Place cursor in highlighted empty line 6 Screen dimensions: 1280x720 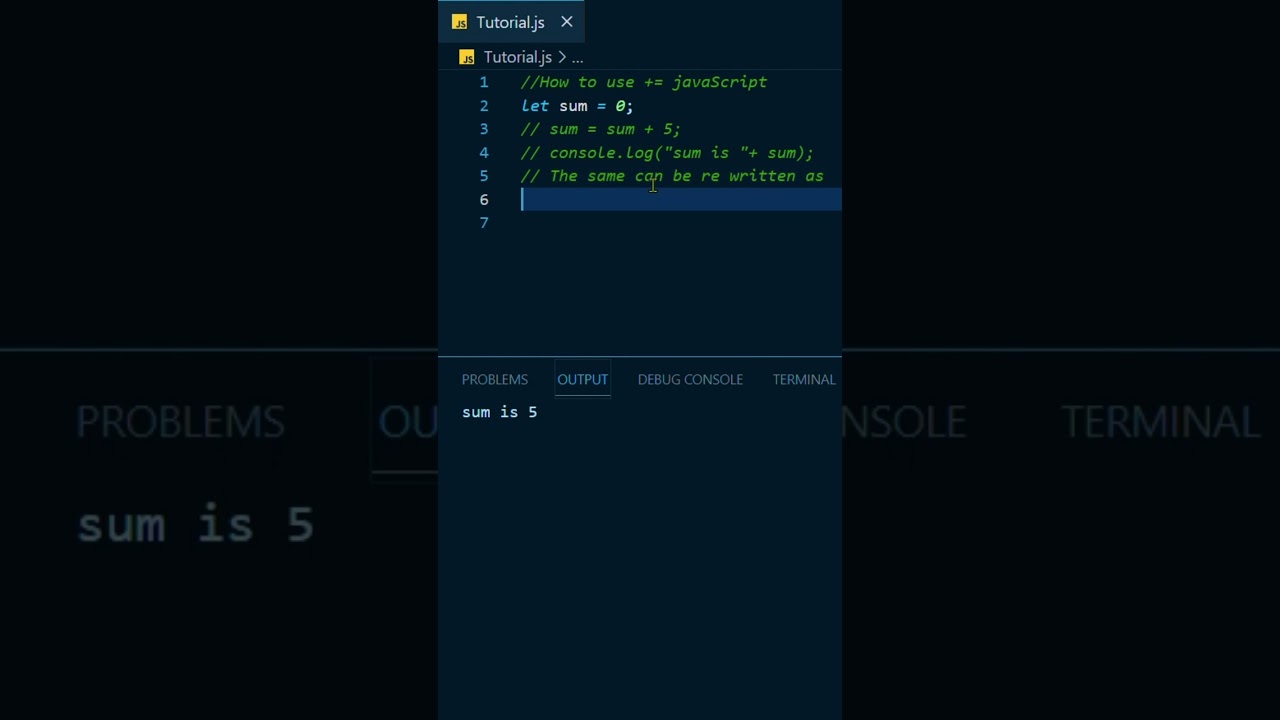click(x=681, y=200)
